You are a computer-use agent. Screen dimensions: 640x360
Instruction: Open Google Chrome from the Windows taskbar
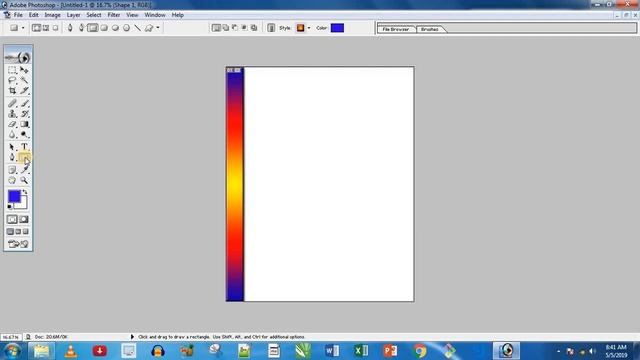tap(420, 351)
